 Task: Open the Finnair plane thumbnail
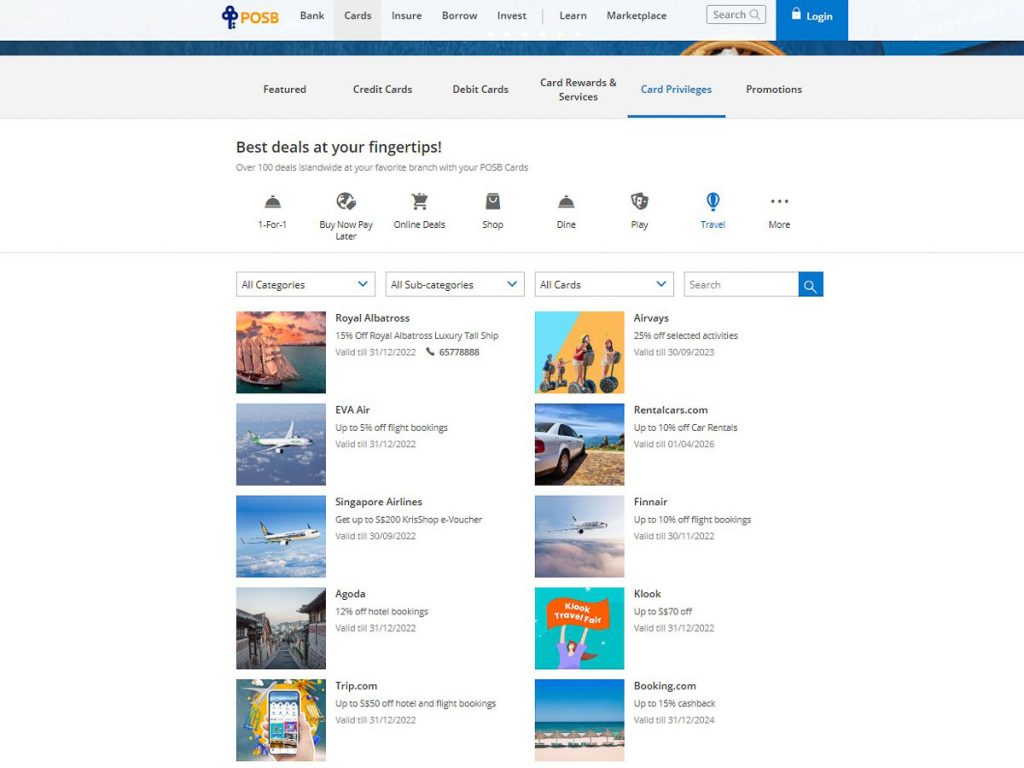[x=579, y=536]
